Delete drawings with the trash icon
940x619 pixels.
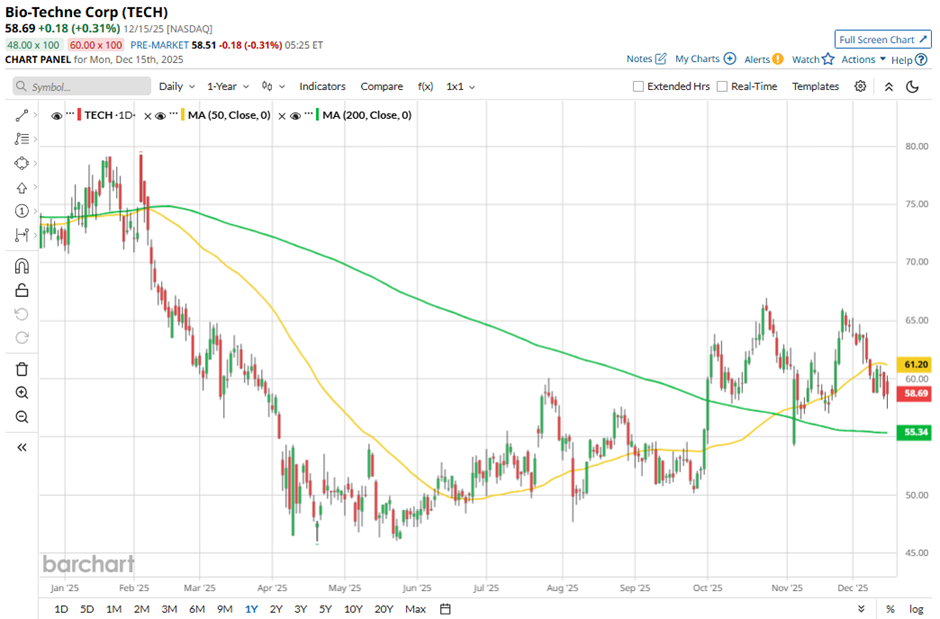coord(22,369)
